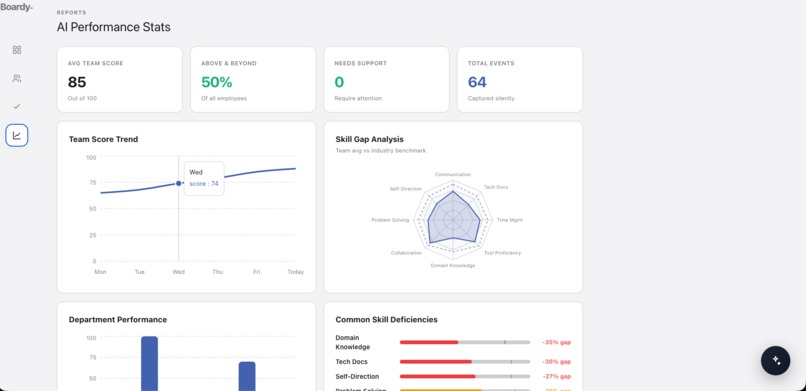Click the Above & Beyond 50% value

[x=216, y=82]
